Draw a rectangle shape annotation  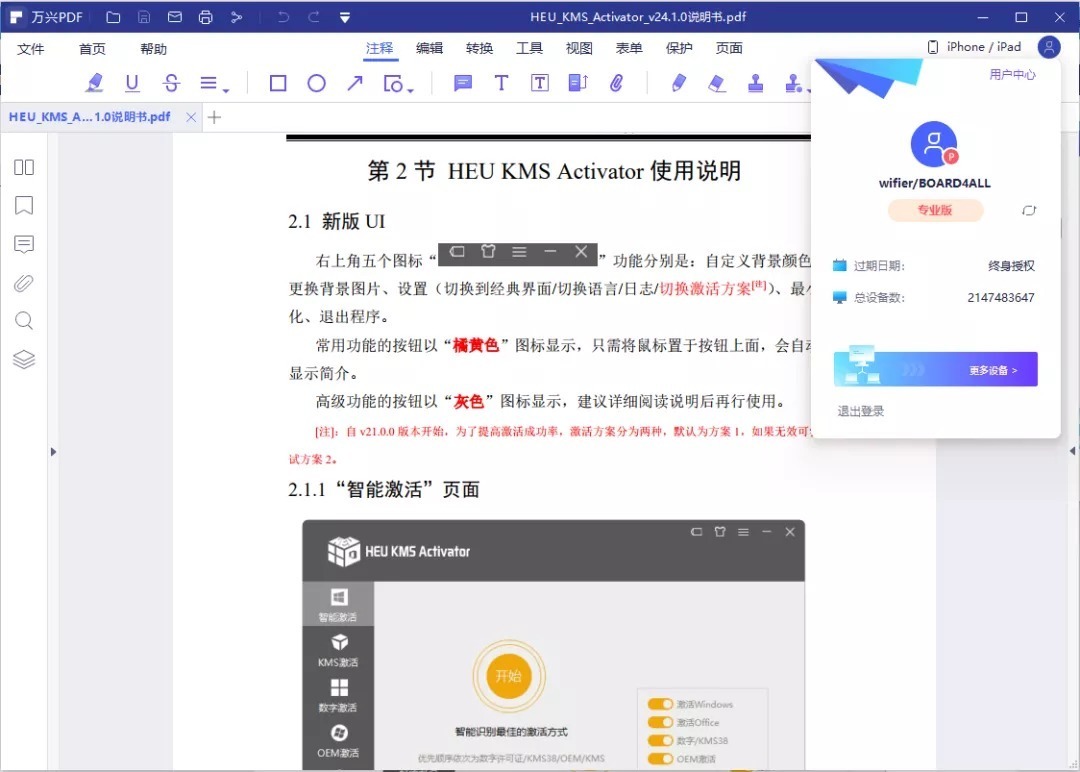(x=278, y=84)
